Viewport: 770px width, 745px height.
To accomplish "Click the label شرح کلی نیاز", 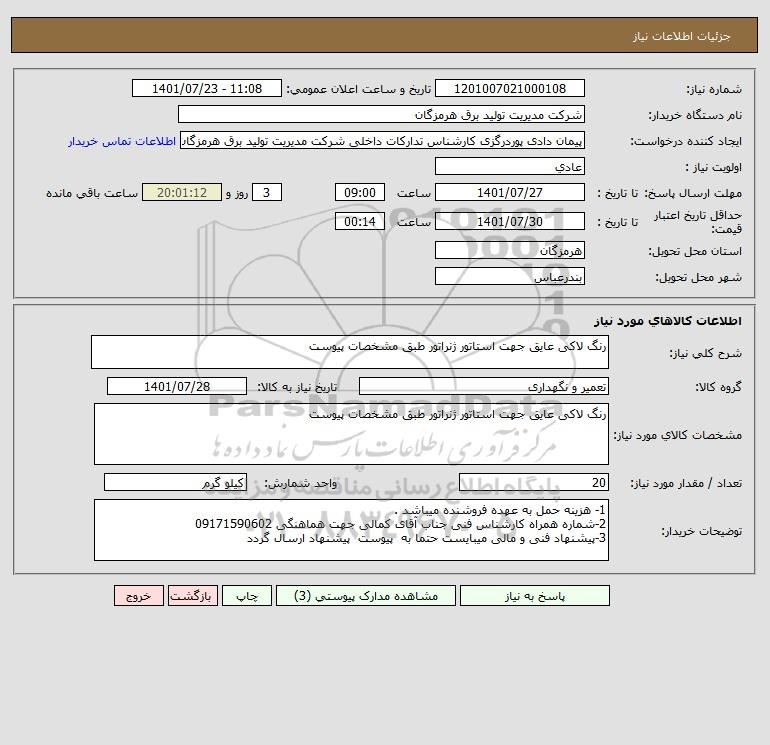I will point(705,353).
